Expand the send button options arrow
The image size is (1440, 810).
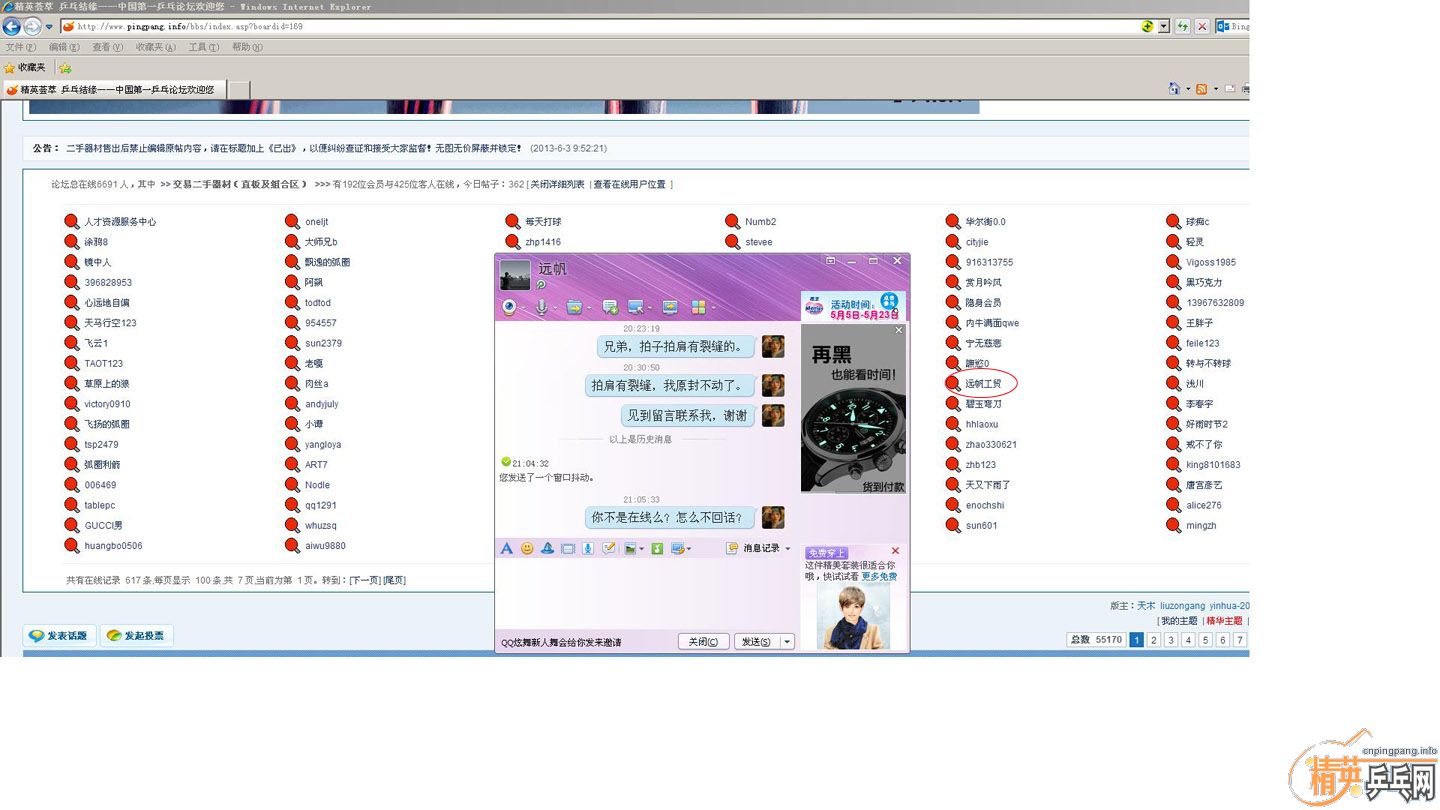(788, 642)
